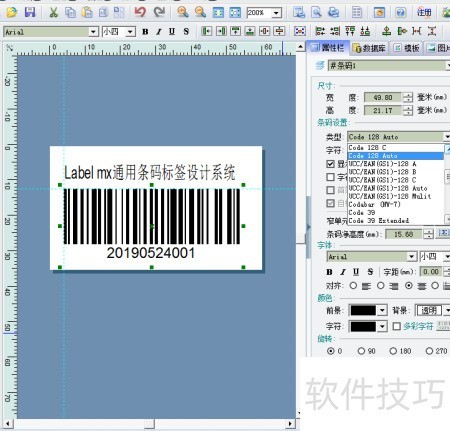
Task: Select Code 39 Extended option
Action: tap(395, 221)
